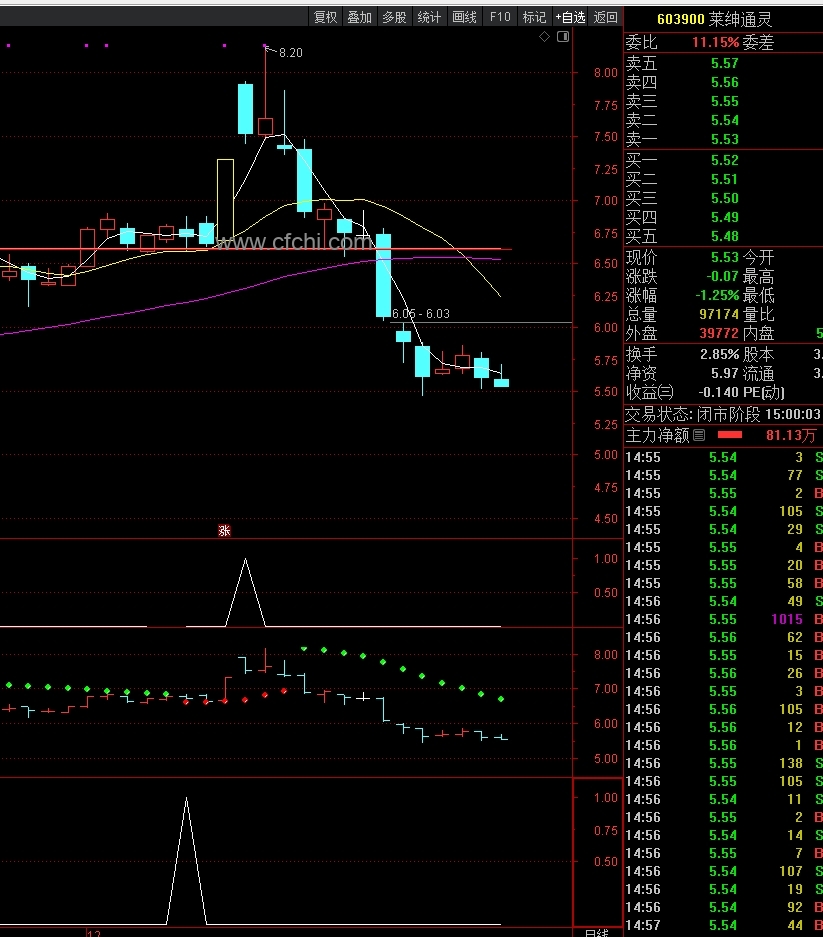
Task: Click the 8.20 high price label
Action: click(290, 53)
